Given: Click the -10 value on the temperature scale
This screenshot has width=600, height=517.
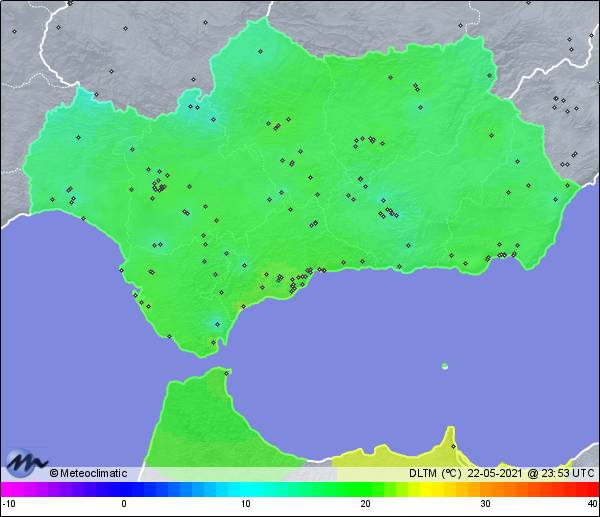Looking at the screenshot, I should 8,504.
